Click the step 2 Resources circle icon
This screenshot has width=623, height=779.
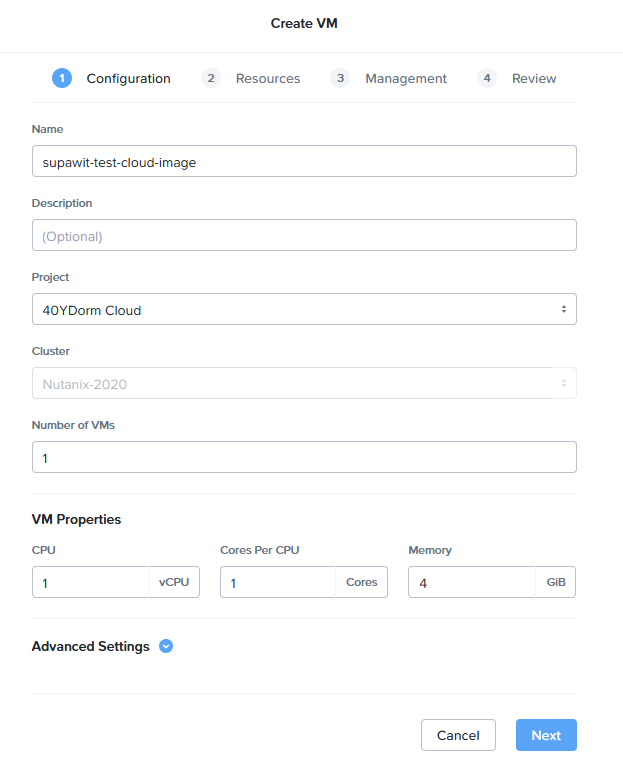[x=211, y=78]
